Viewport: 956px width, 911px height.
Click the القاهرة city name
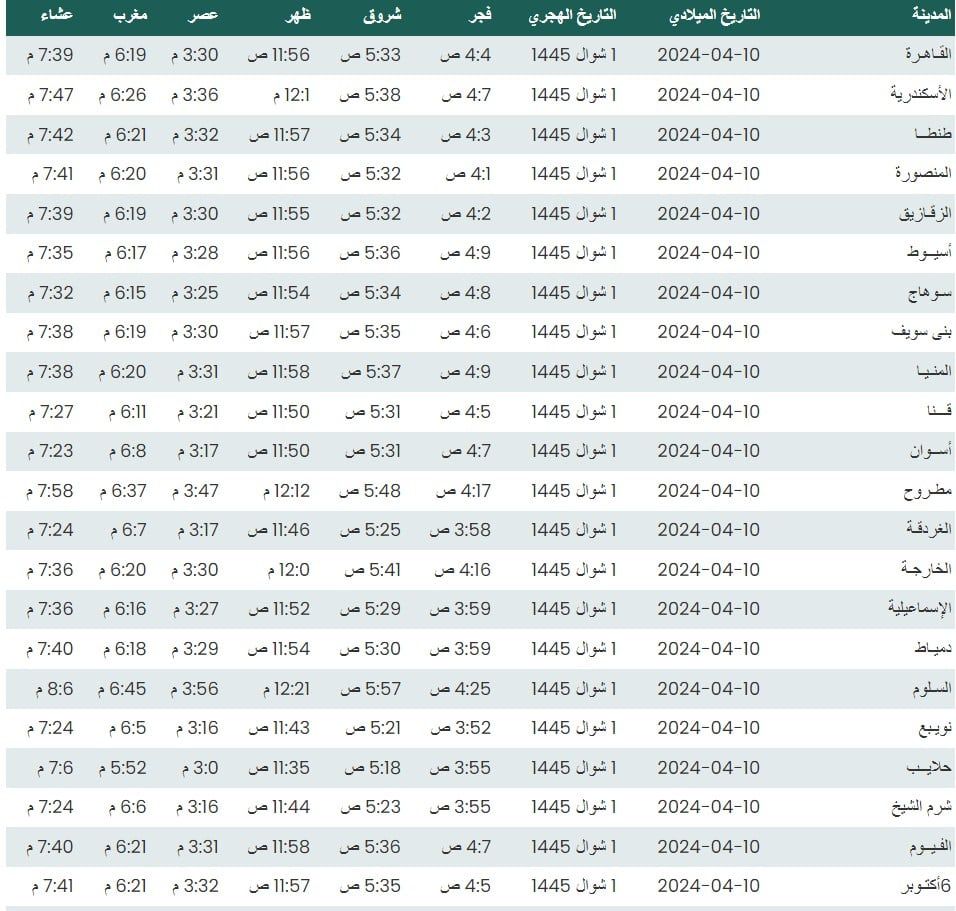[x=922, y=55]
